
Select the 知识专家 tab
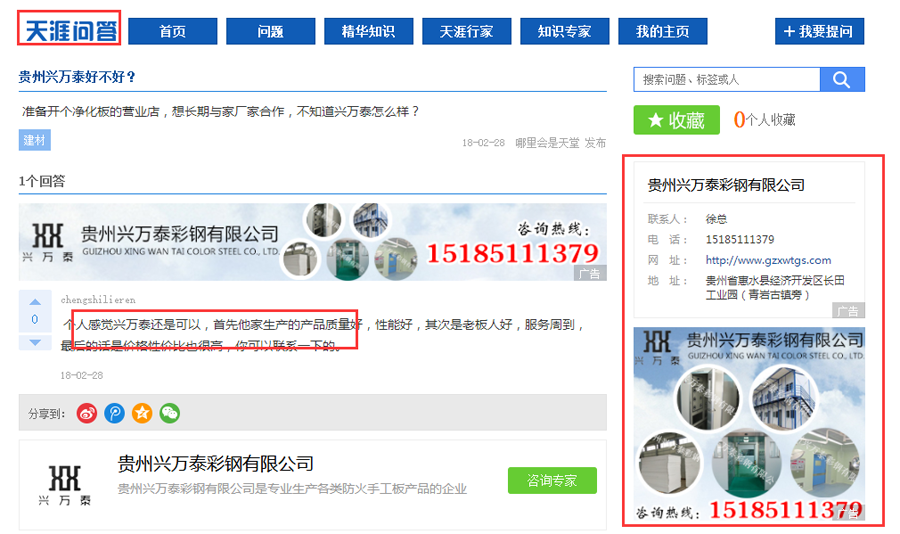click(565, 31)
